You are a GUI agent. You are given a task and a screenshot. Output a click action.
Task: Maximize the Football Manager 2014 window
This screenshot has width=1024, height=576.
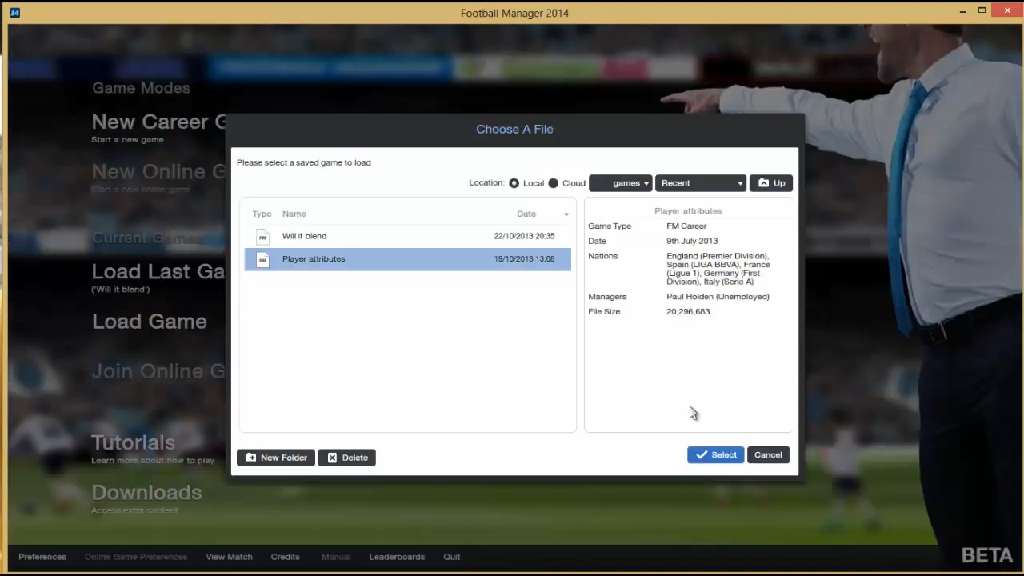tap(982, 10)
